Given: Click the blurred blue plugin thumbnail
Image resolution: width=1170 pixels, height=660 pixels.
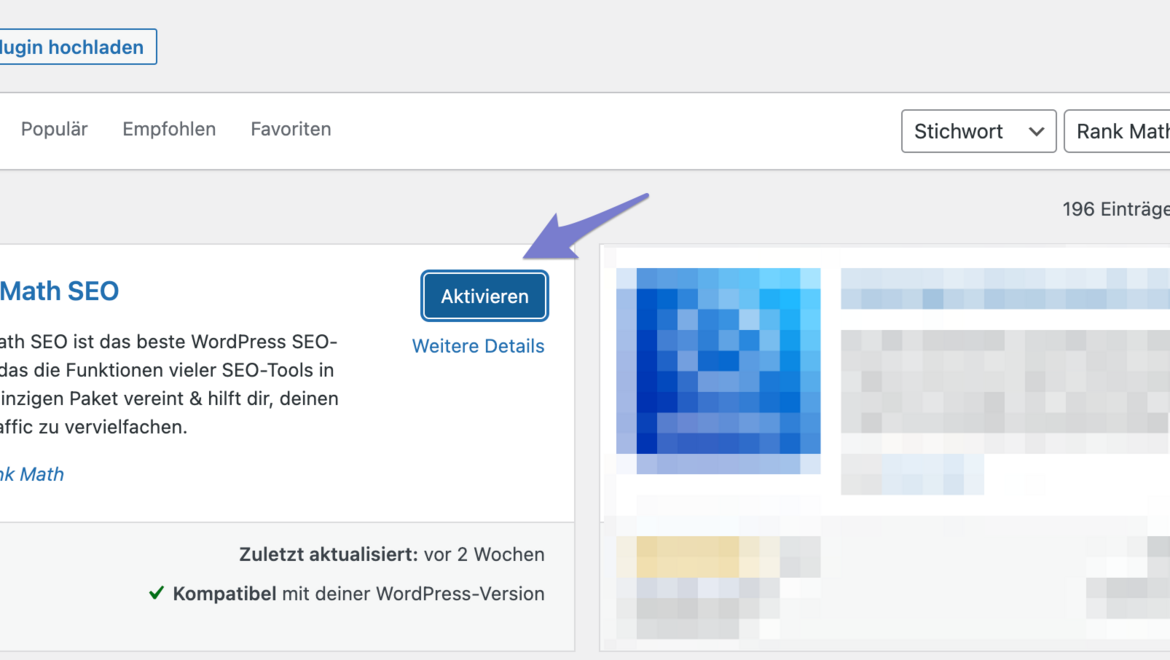Looking at the screenshot, I should (x=718, y=371).
